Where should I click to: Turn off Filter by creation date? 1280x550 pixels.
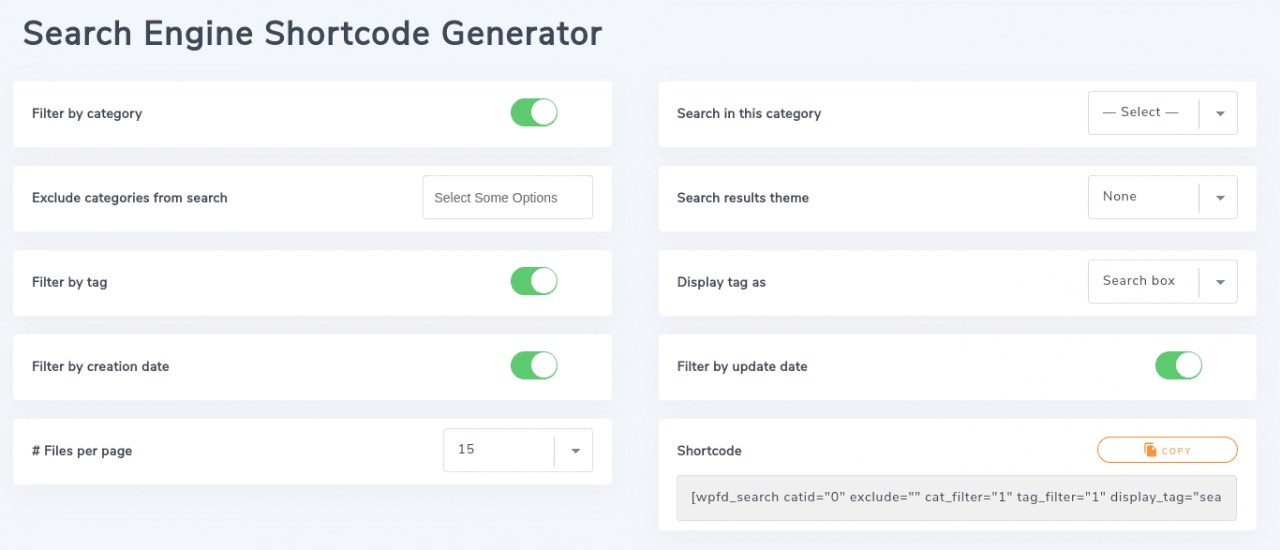(534, 366)
